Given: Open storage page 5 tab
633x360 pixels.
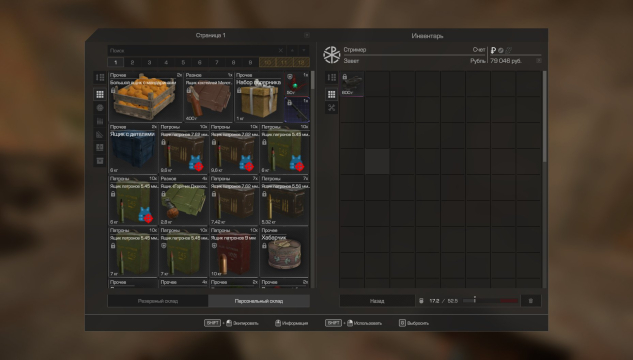Looking at the screenshot, I should 183,63.
